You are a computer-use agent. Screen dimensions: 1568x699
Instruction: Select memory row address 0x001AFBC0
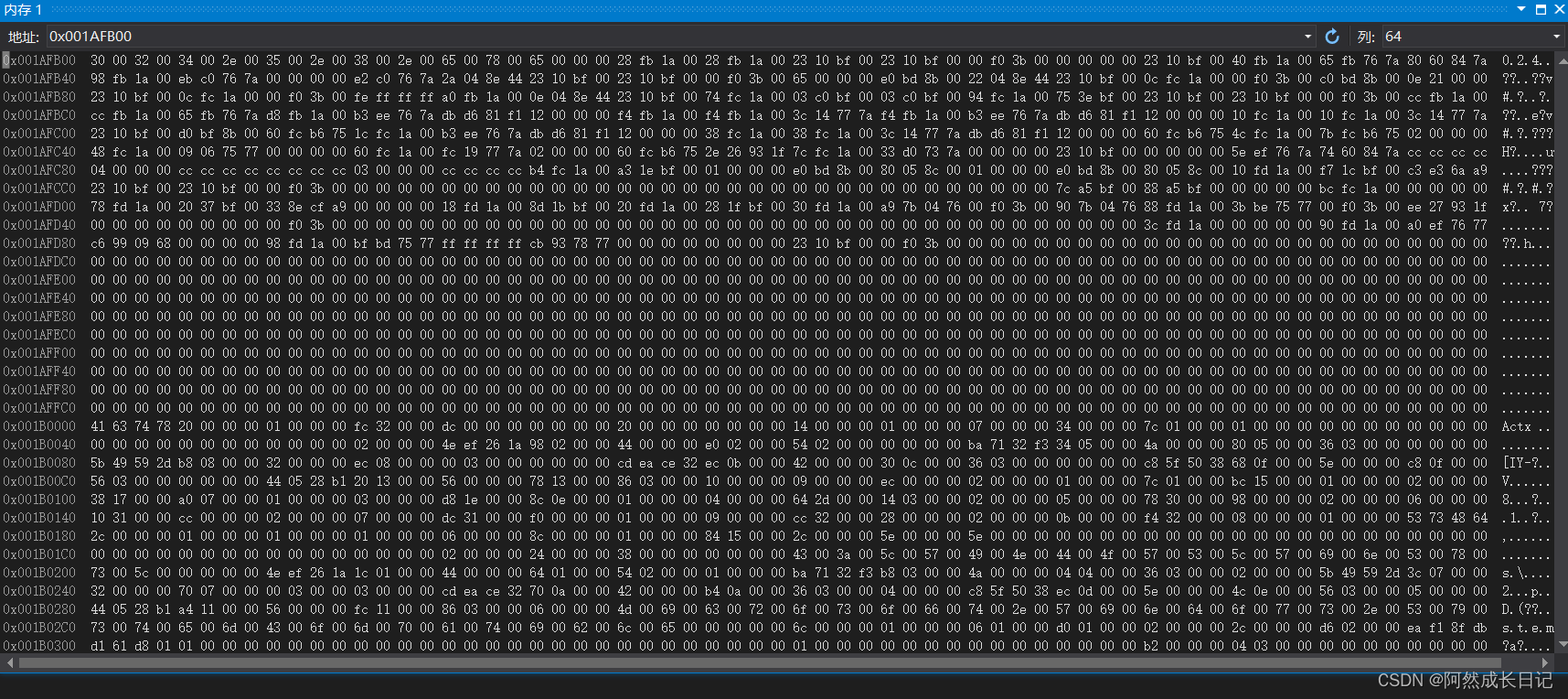click(x=39, y=115)
